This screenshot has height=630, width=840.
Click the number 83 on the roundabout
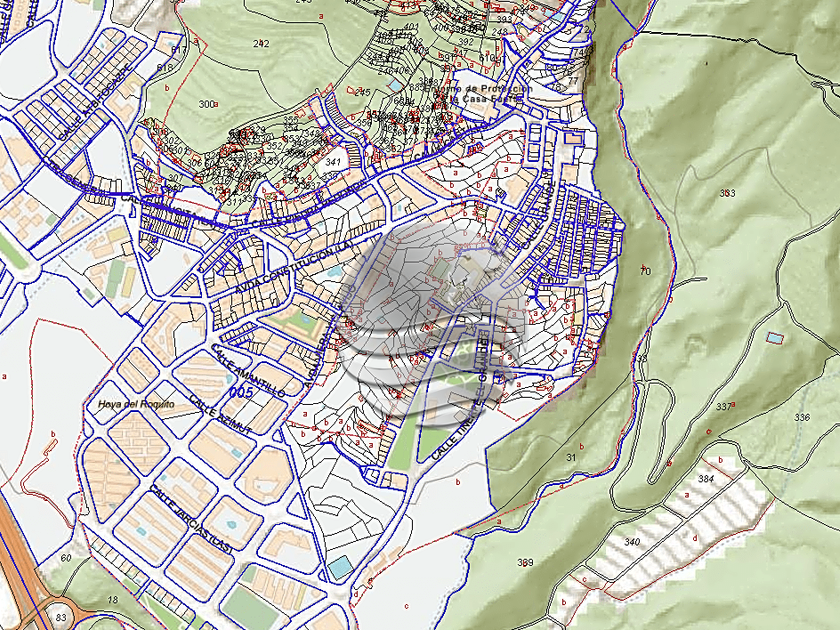point(61,618)
